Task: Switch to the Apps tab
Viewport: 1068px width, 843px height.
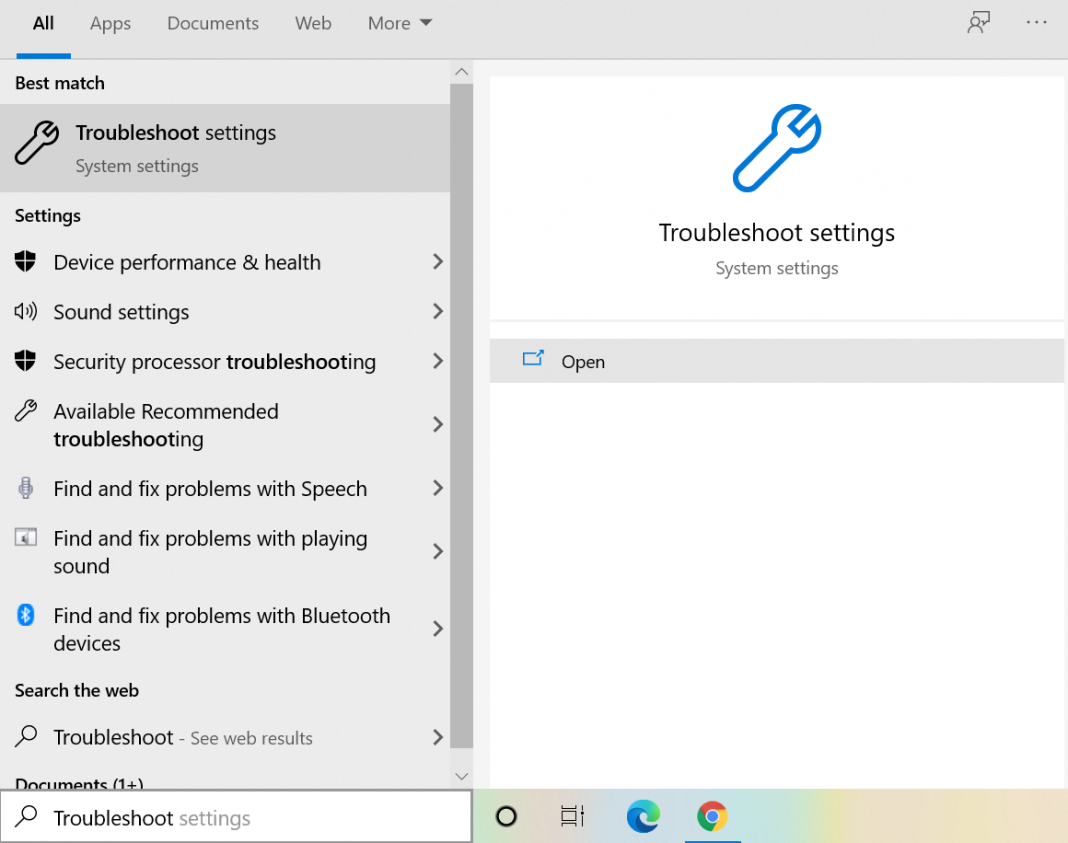Action: pyautogui.click(x=110, y=22)
